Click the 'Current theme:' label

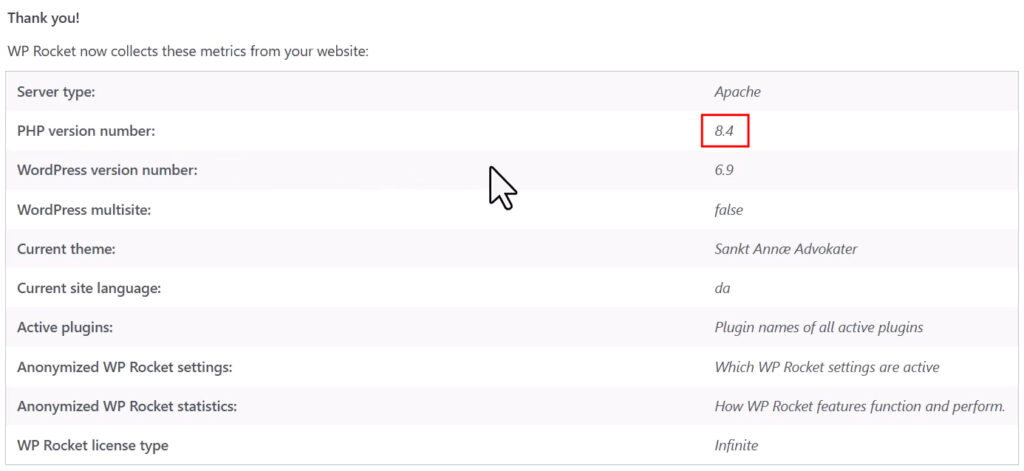[x=66, y=249]
